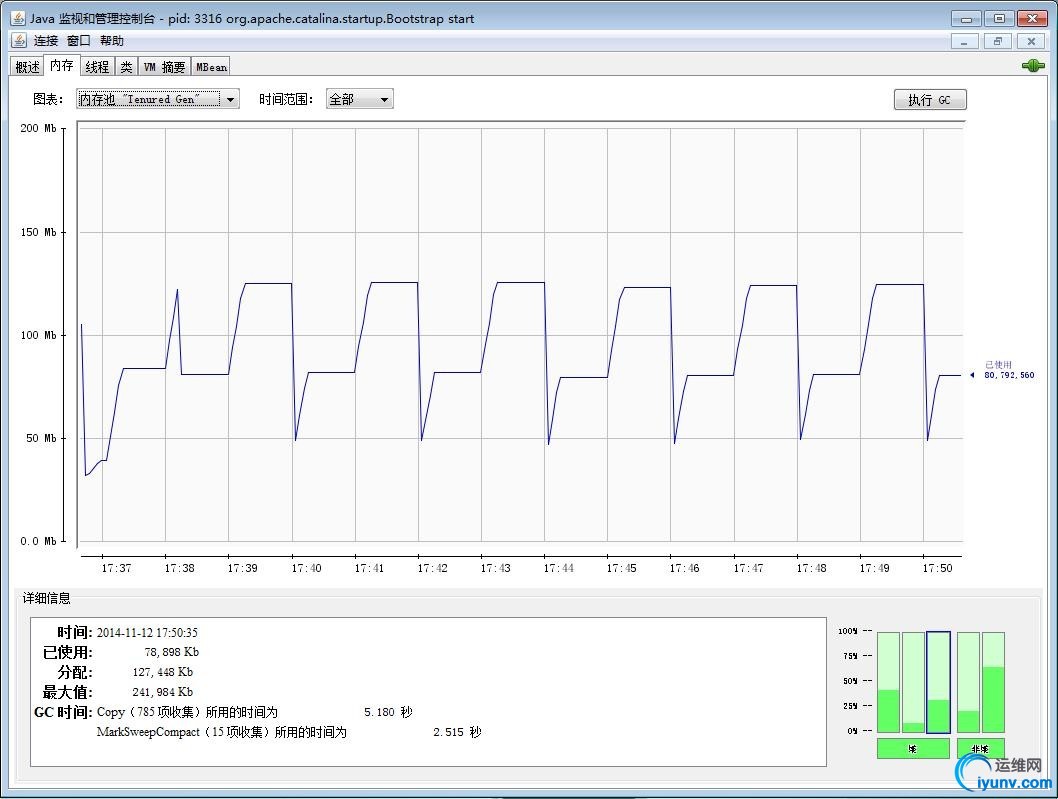
Task: Open the 线程 threads tab
Action: click(97, 67)
